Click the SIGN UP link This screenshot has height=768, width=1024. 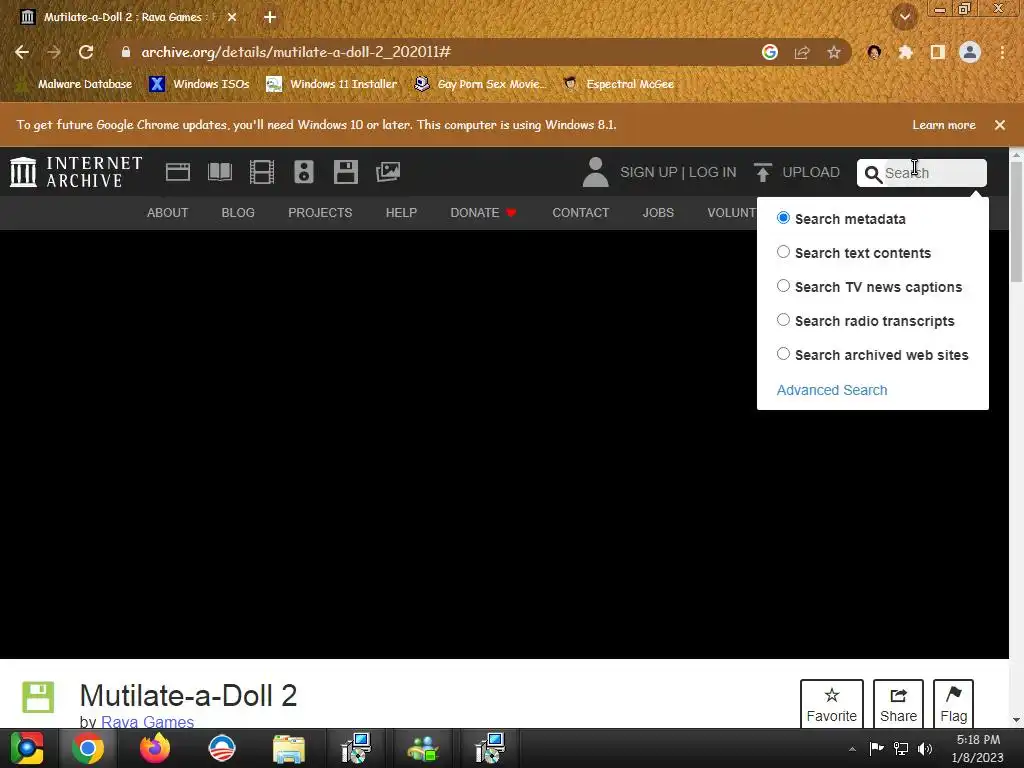[x=648, y=172]
